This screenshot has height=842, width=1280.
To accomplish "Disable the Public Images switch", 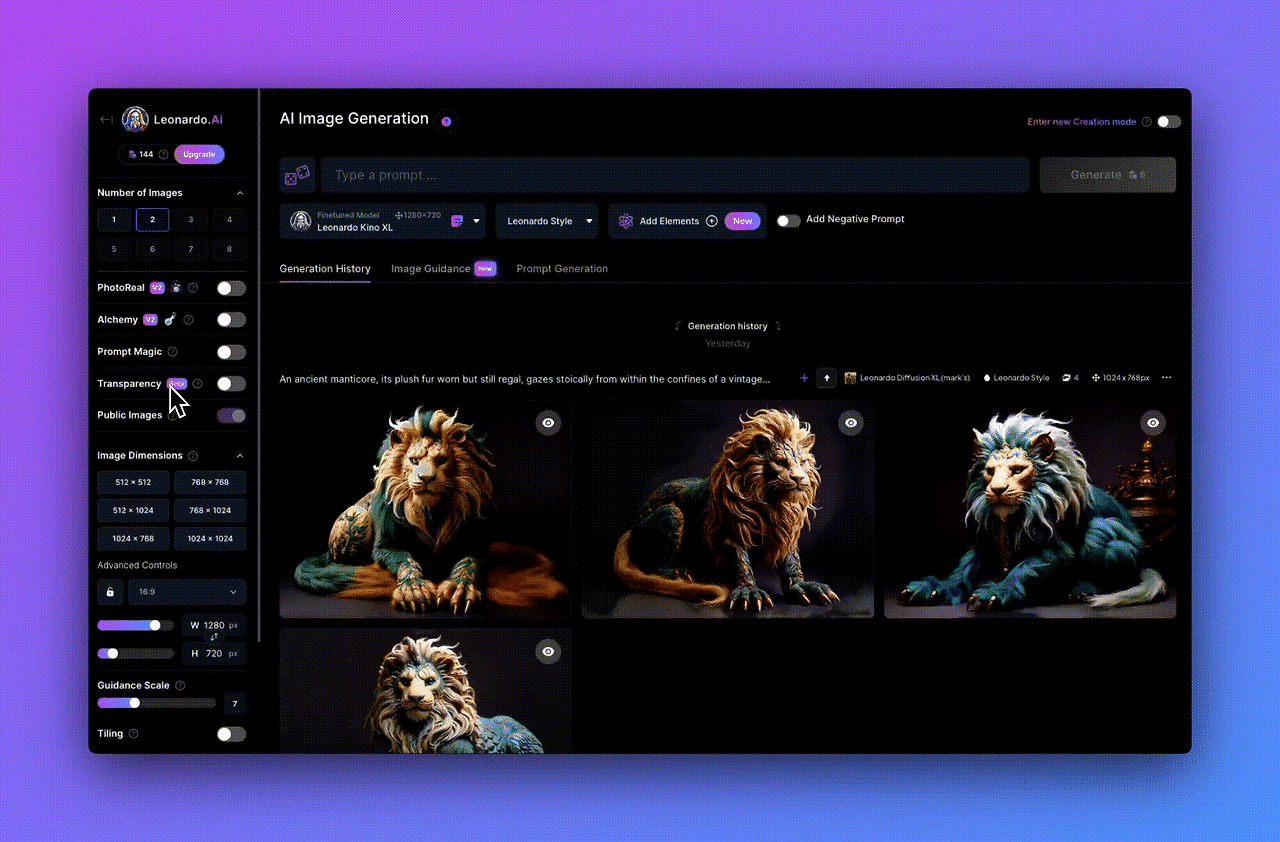I will coord(231,416).
